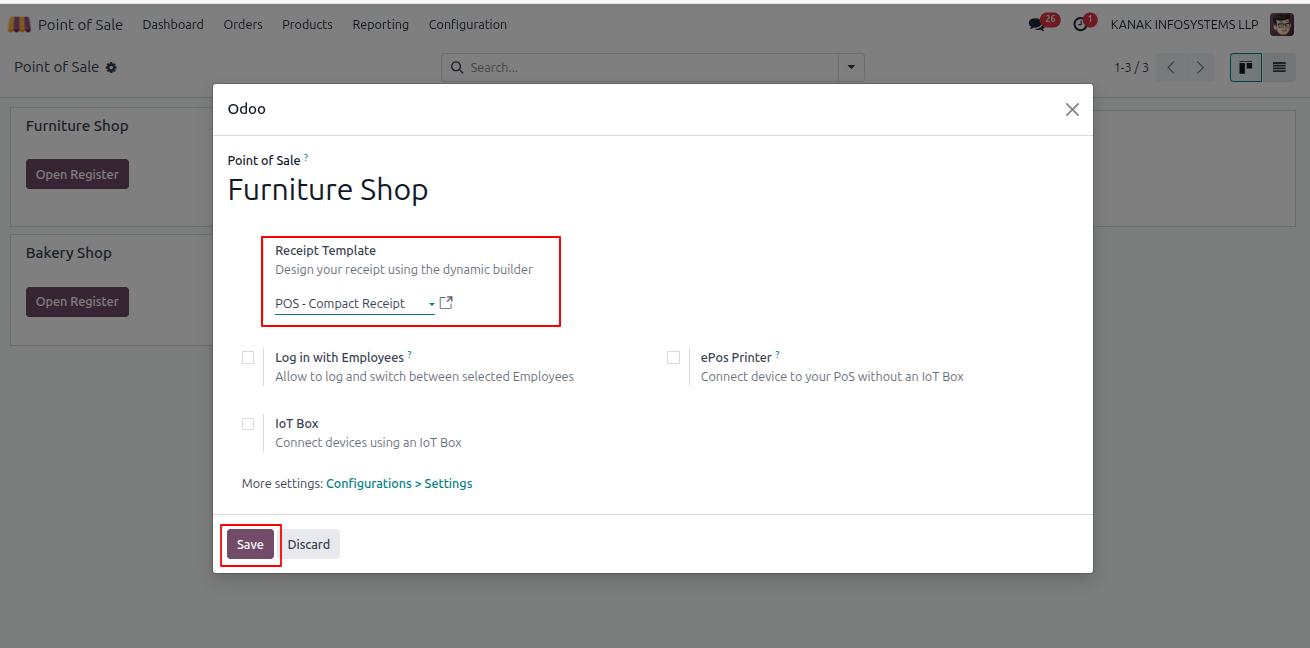This screenshot has width=1310, height=648.
Task: Show help for Point of Sale label
Action: (x=306, y=158)
